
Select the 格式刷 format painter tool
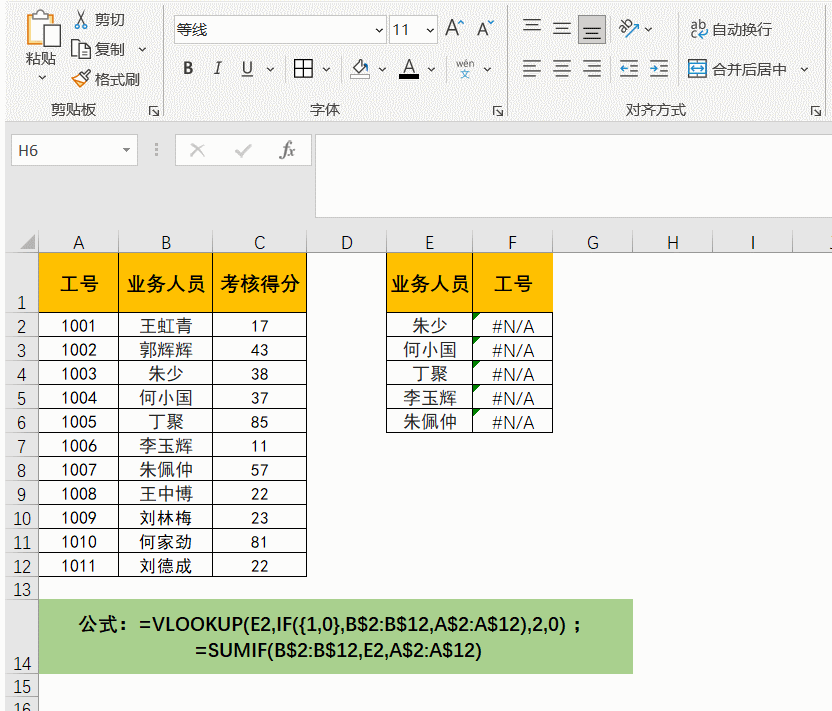103,78
